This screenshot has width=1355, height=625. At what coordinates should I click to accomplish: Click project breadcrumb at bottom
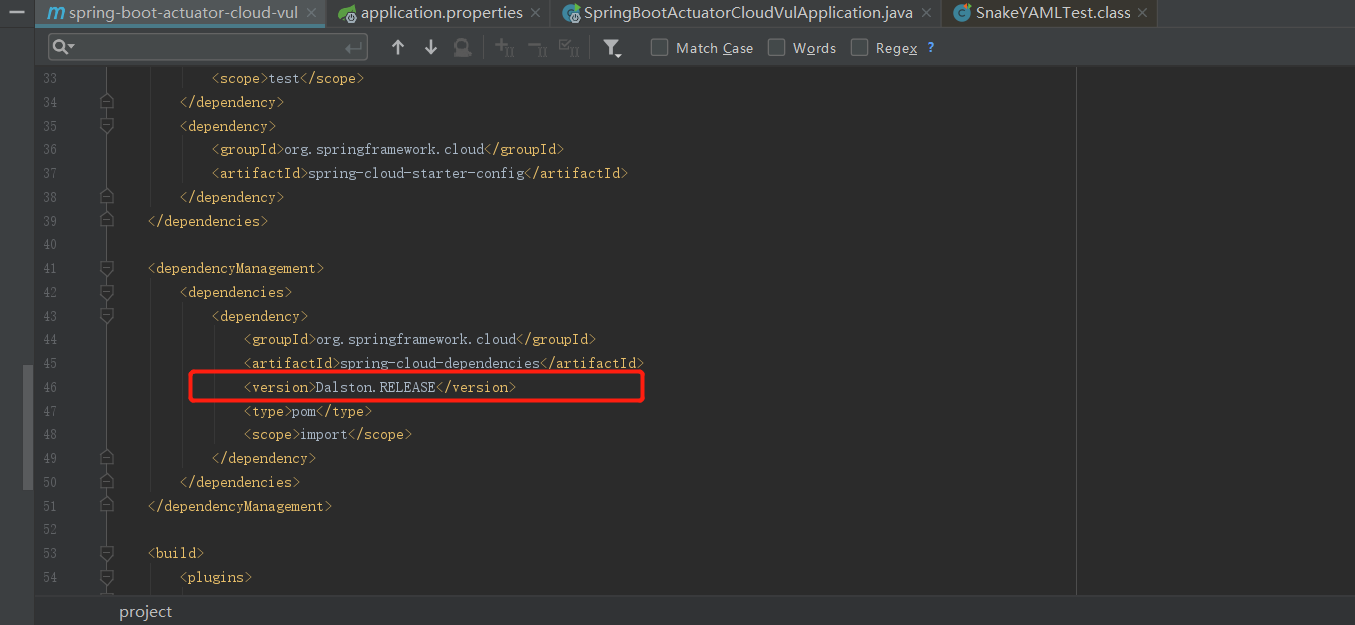click(146, 612)
